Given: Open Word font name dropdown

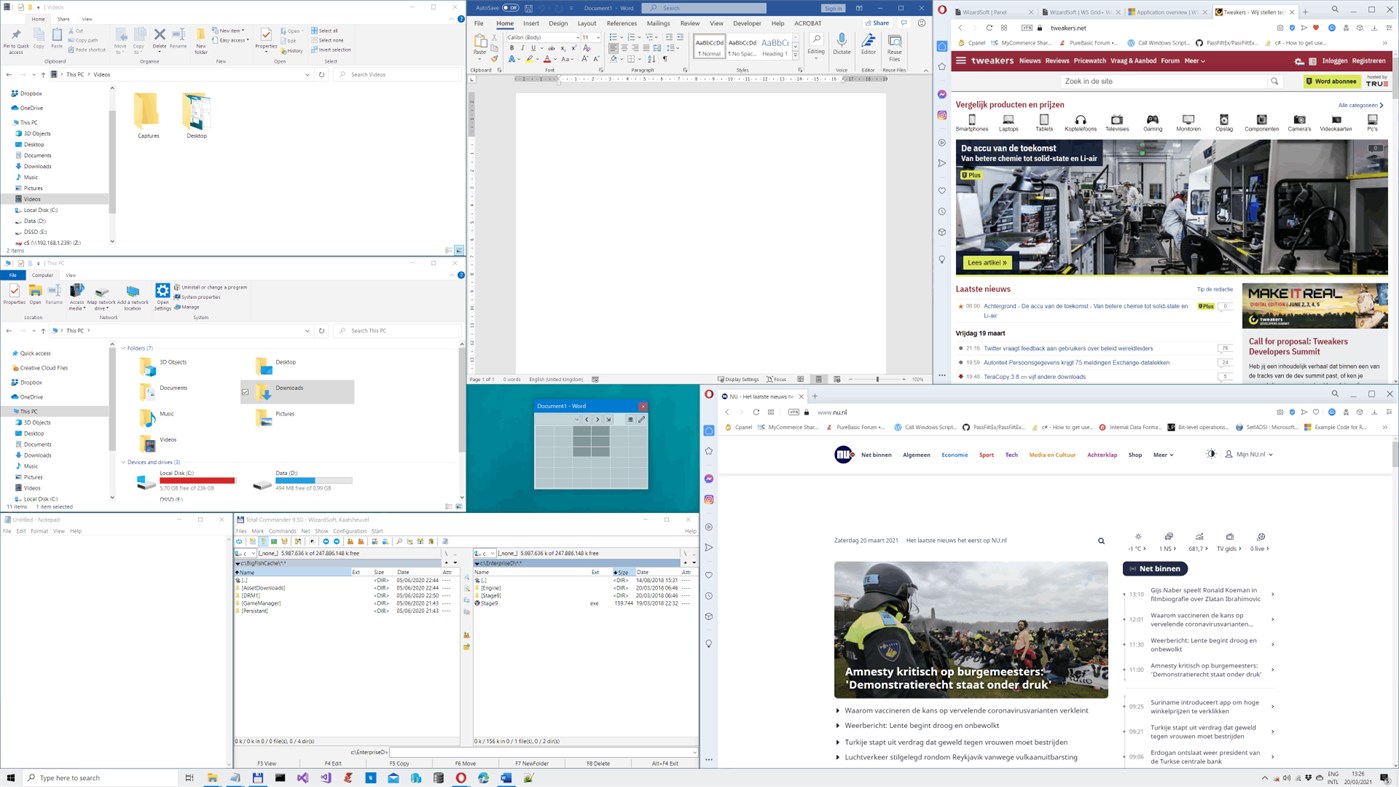Looking at the screenshot, I should pyautogui.click(x=576, y=37).
